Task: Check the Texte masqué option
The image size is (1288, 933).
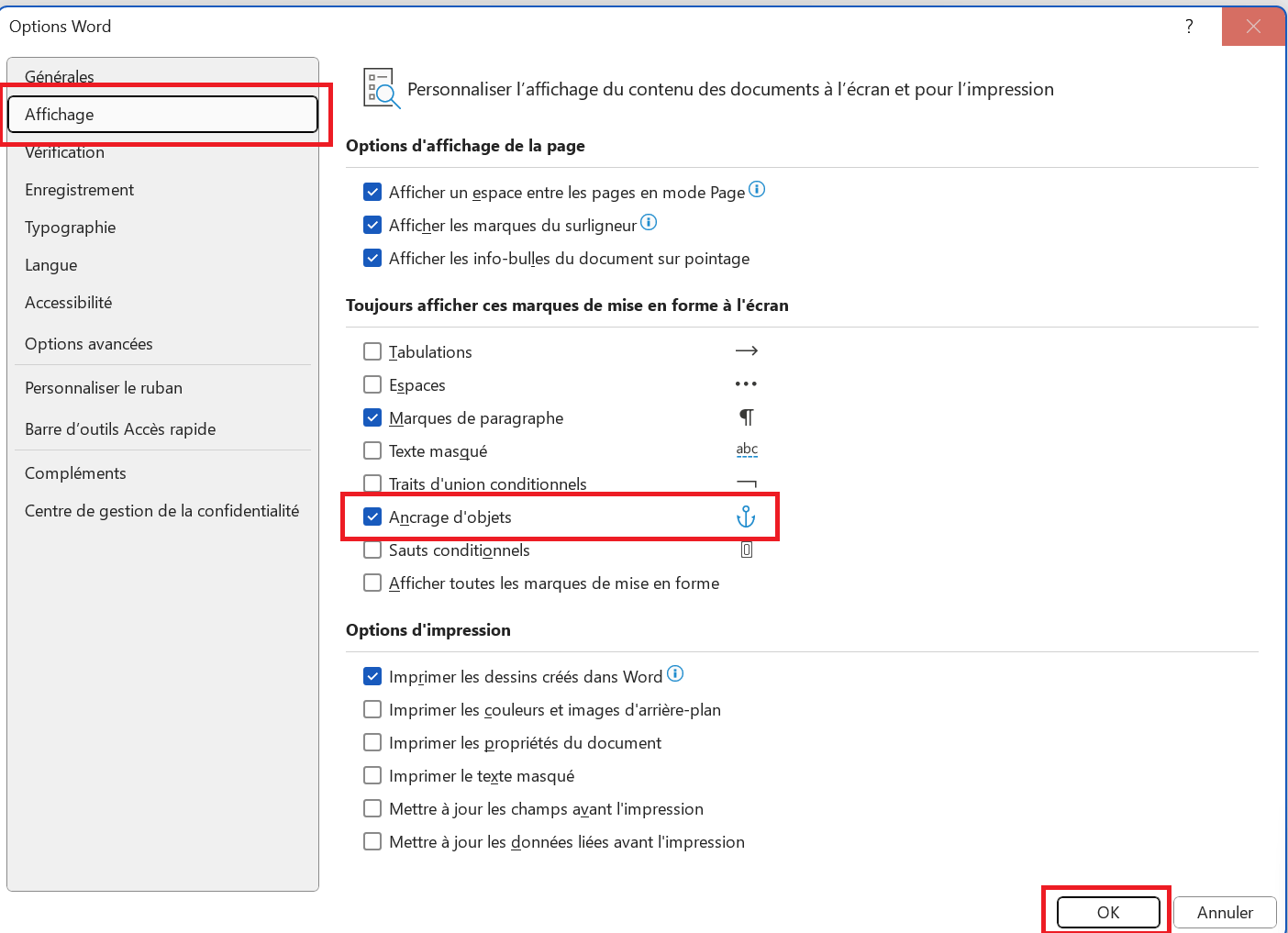Action: [x=372, y=451]
